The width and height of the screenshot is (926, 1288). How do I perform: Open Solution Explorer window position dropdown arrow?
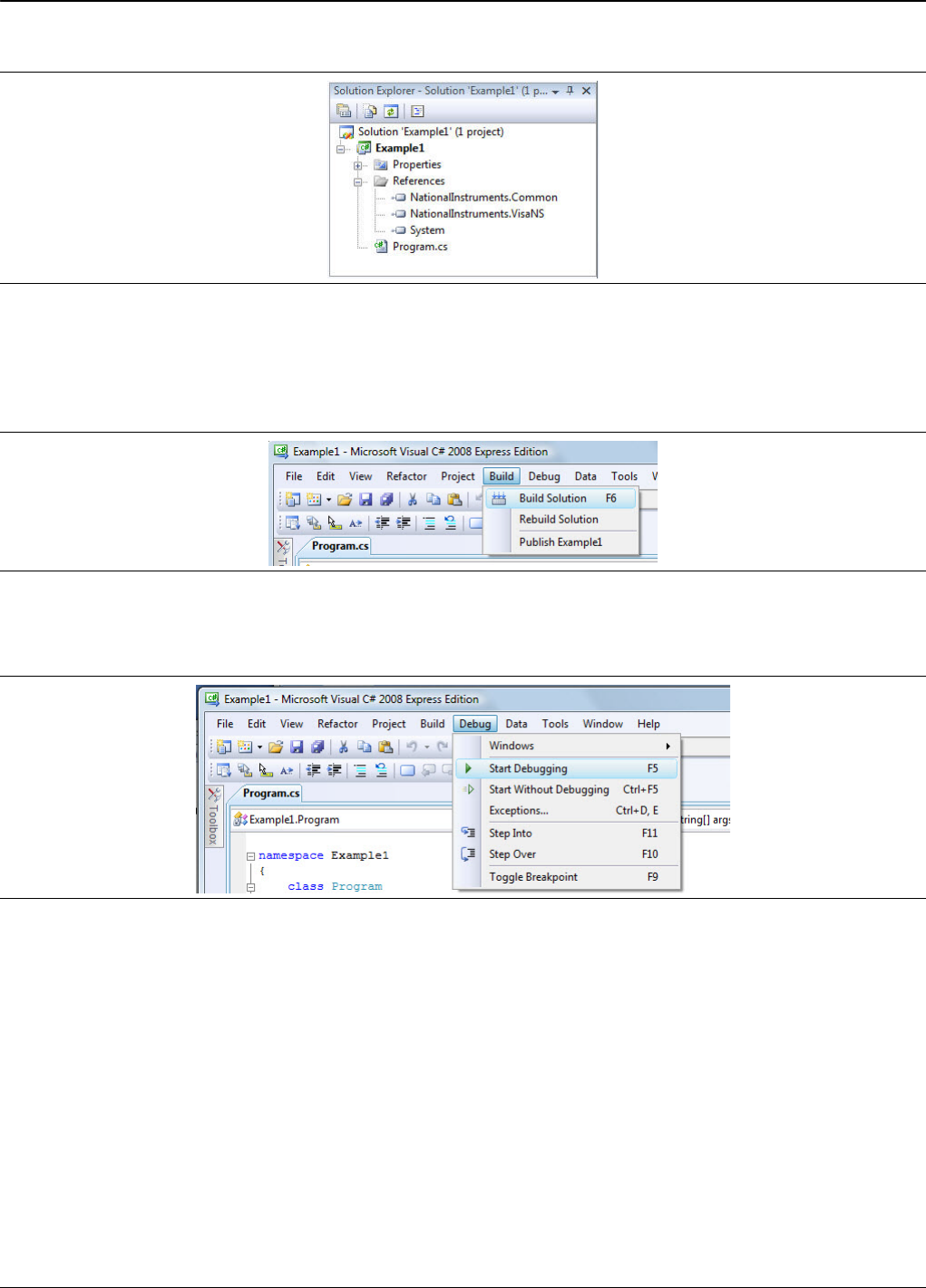pyautogui.click(x=555, y=92)
